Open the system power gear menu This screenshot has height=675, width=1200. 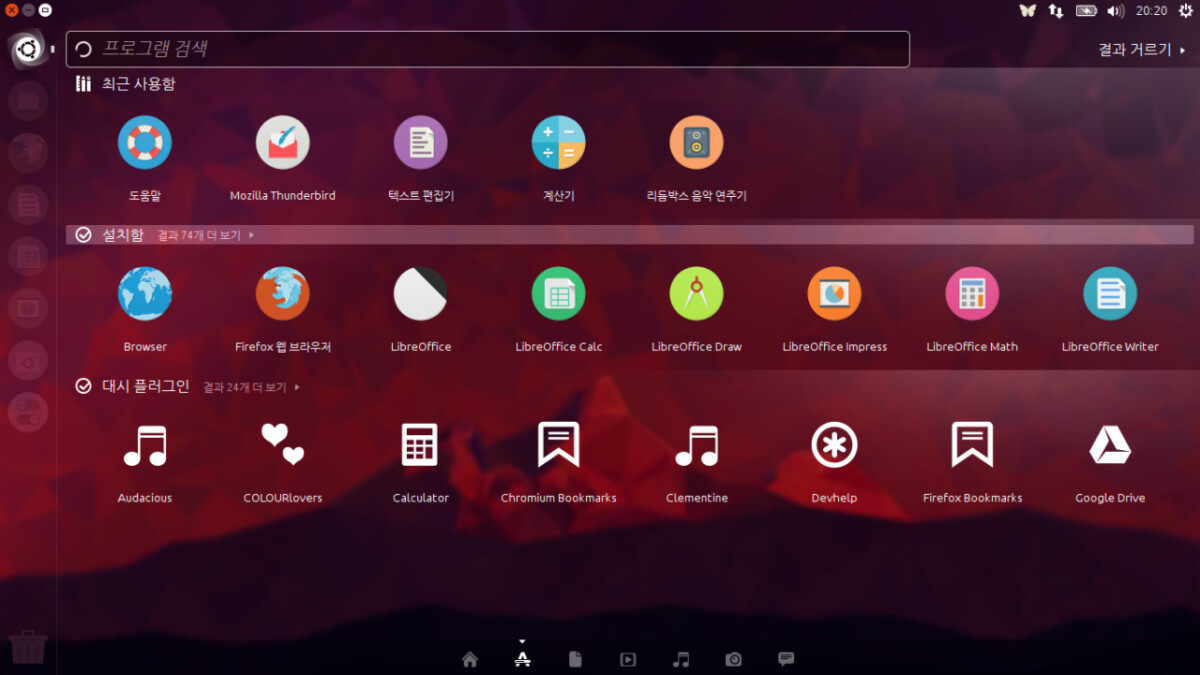click(1186, 10)
